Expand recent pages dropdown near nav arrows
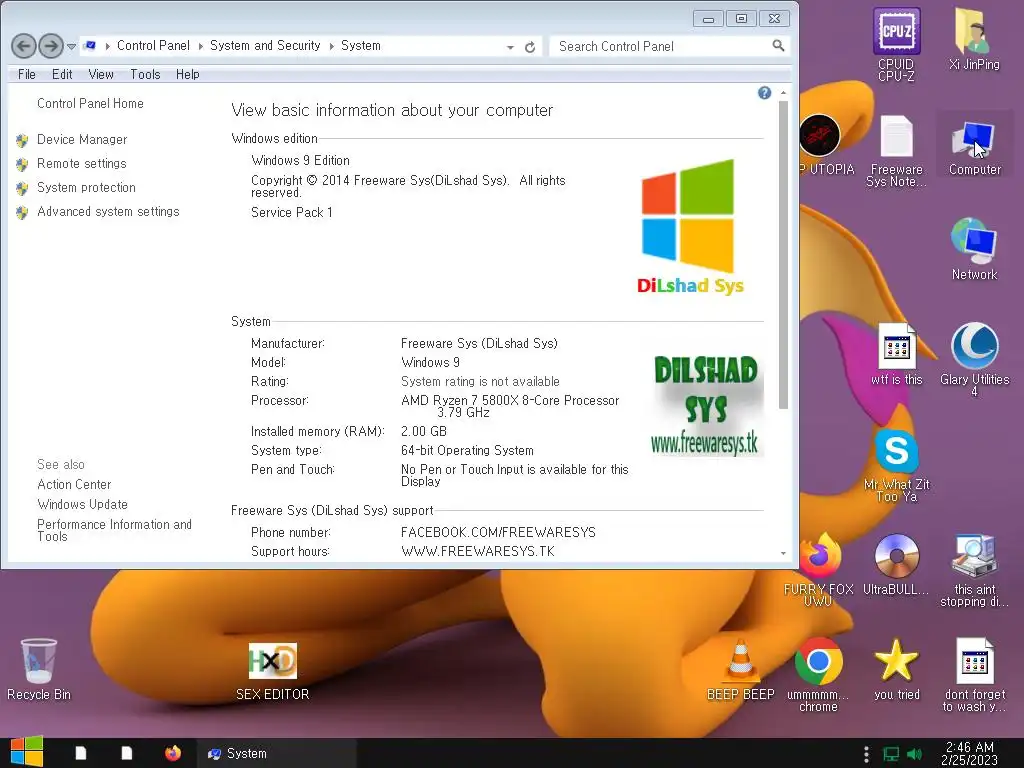The image size is (1024, 768). click(72, 46)
